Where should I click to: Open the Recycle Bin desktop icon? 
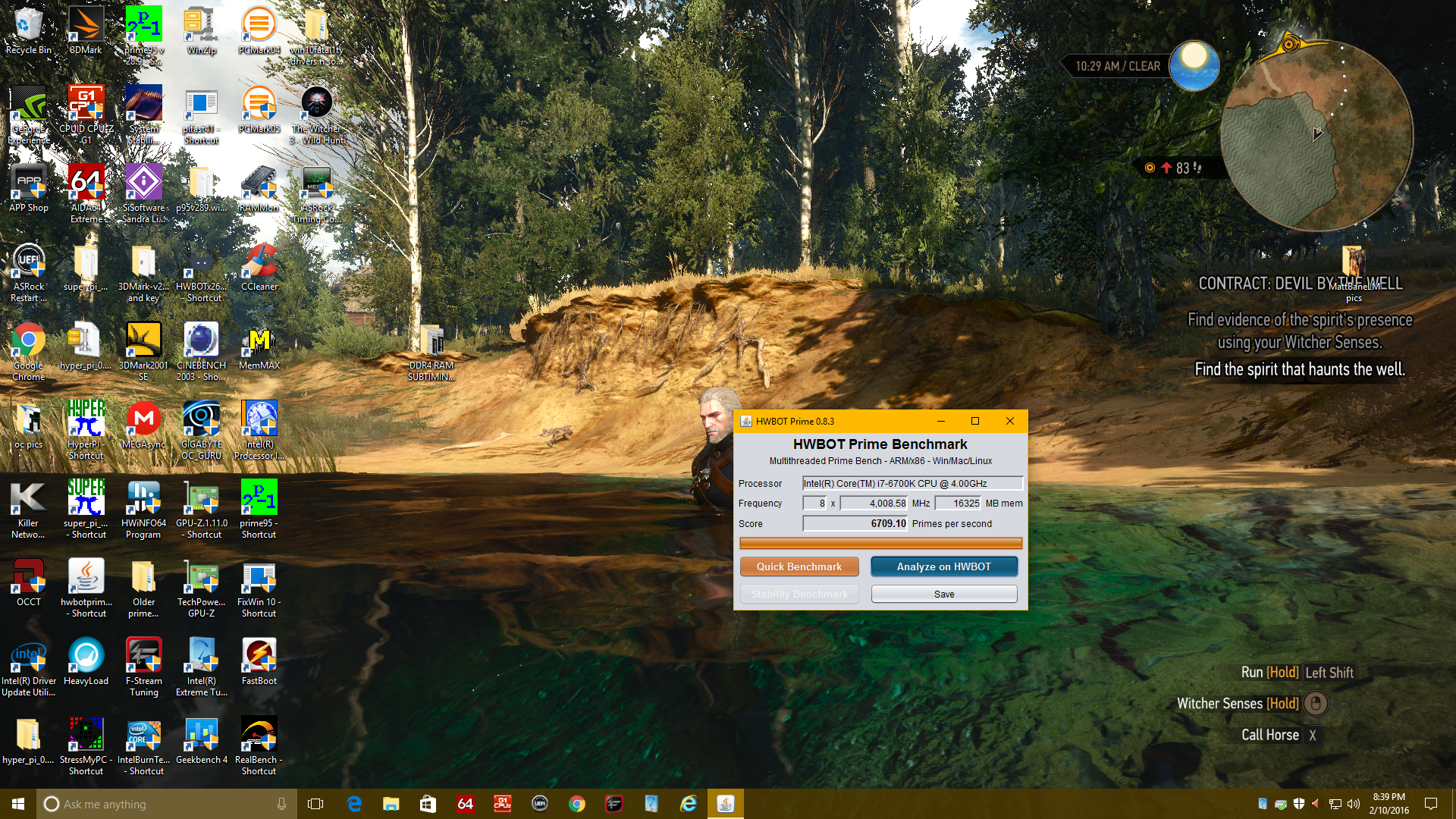click(29, 30)
